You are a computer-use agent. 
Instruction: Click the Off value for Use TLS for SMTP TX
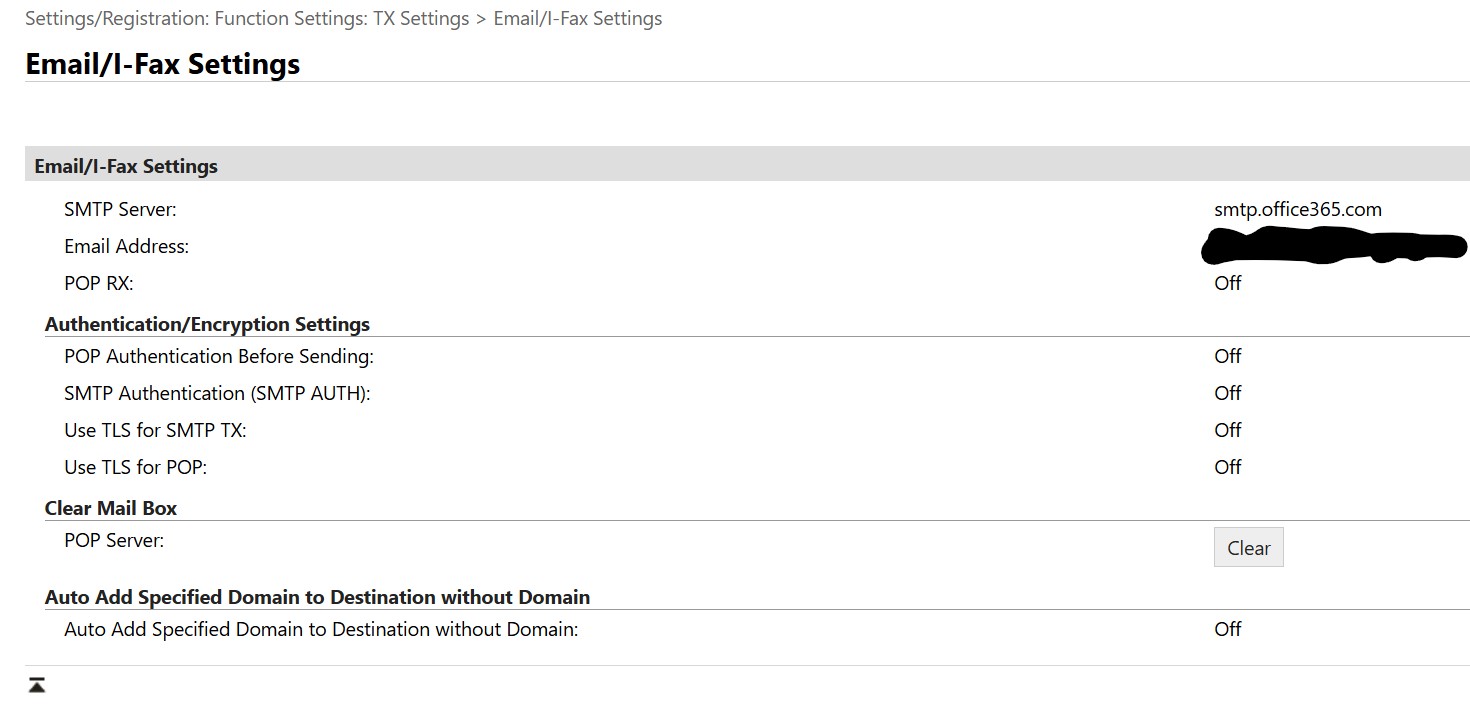coord(1227,430)
